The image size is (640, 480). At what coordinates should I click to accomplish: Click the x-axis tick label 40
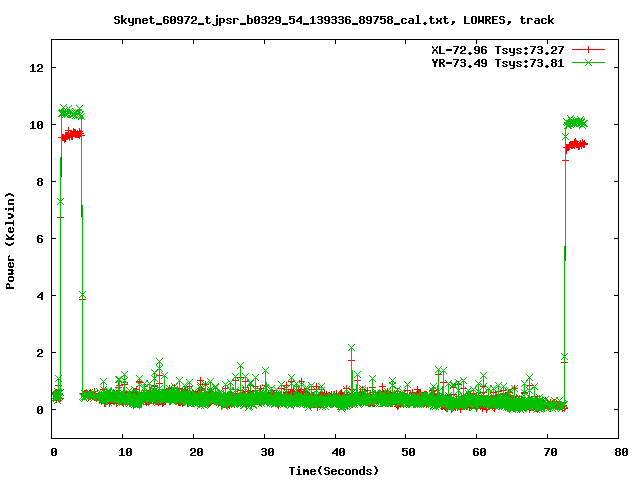click(336, 452)
